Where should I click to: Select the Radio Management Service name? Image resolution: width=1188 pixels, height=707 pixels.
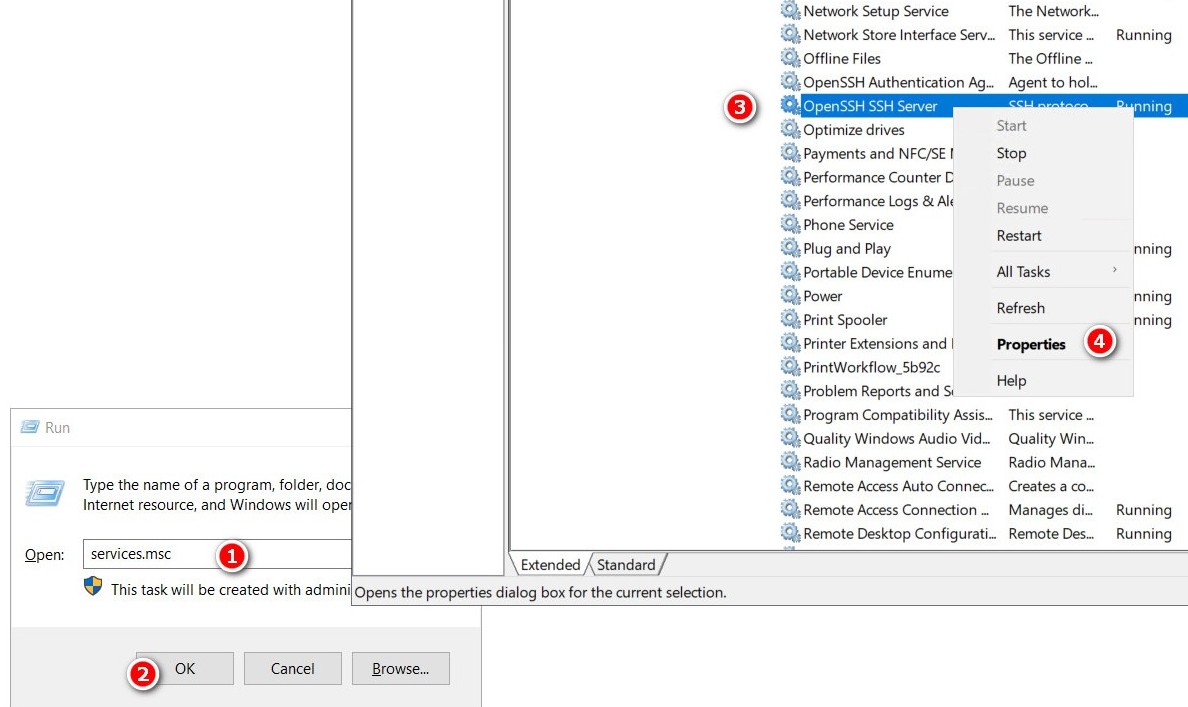(892, 462)
